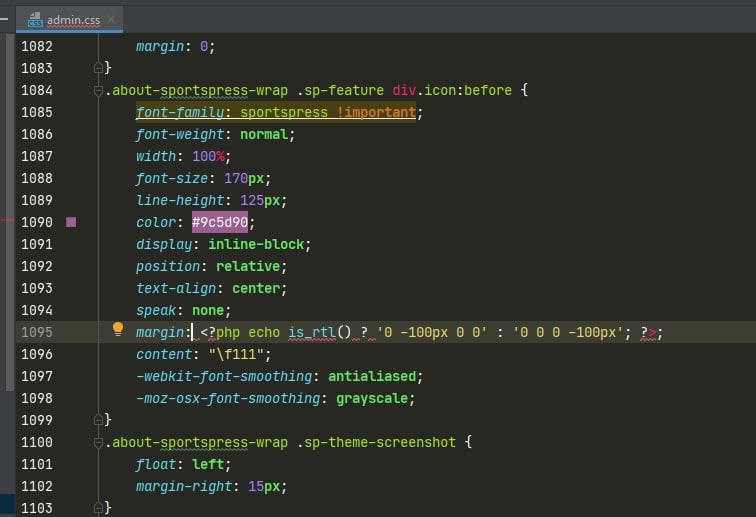The height and width of the screenshot is (517, 756).
Task: Close the admin.css tab
Action: (x=111, y=19)
